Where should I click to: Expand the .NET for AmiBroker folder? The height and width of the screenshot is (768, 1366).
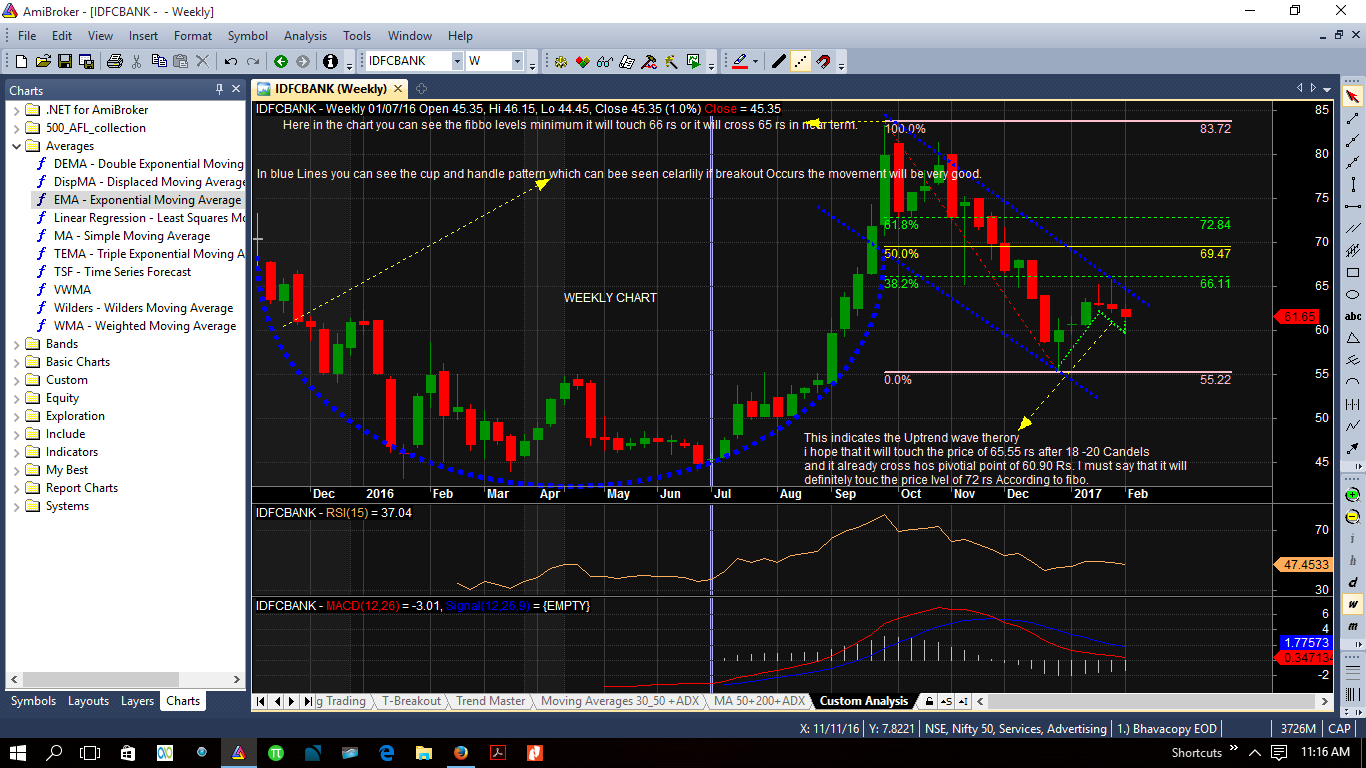(16, 110)
